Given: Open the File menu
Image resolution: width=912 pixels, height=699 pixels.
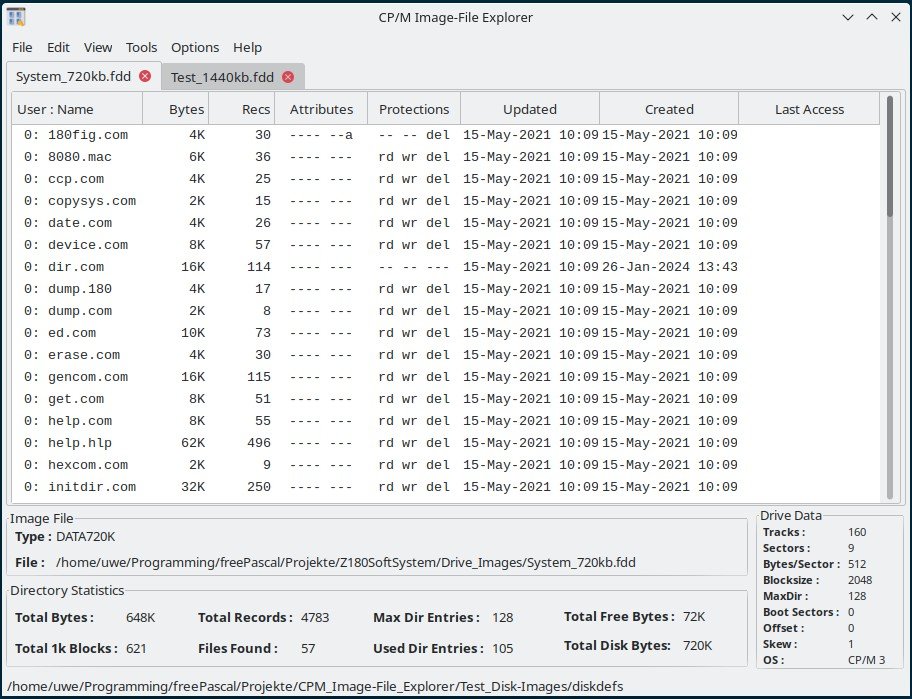Looking at the screenshot, I should click(22, 48).
